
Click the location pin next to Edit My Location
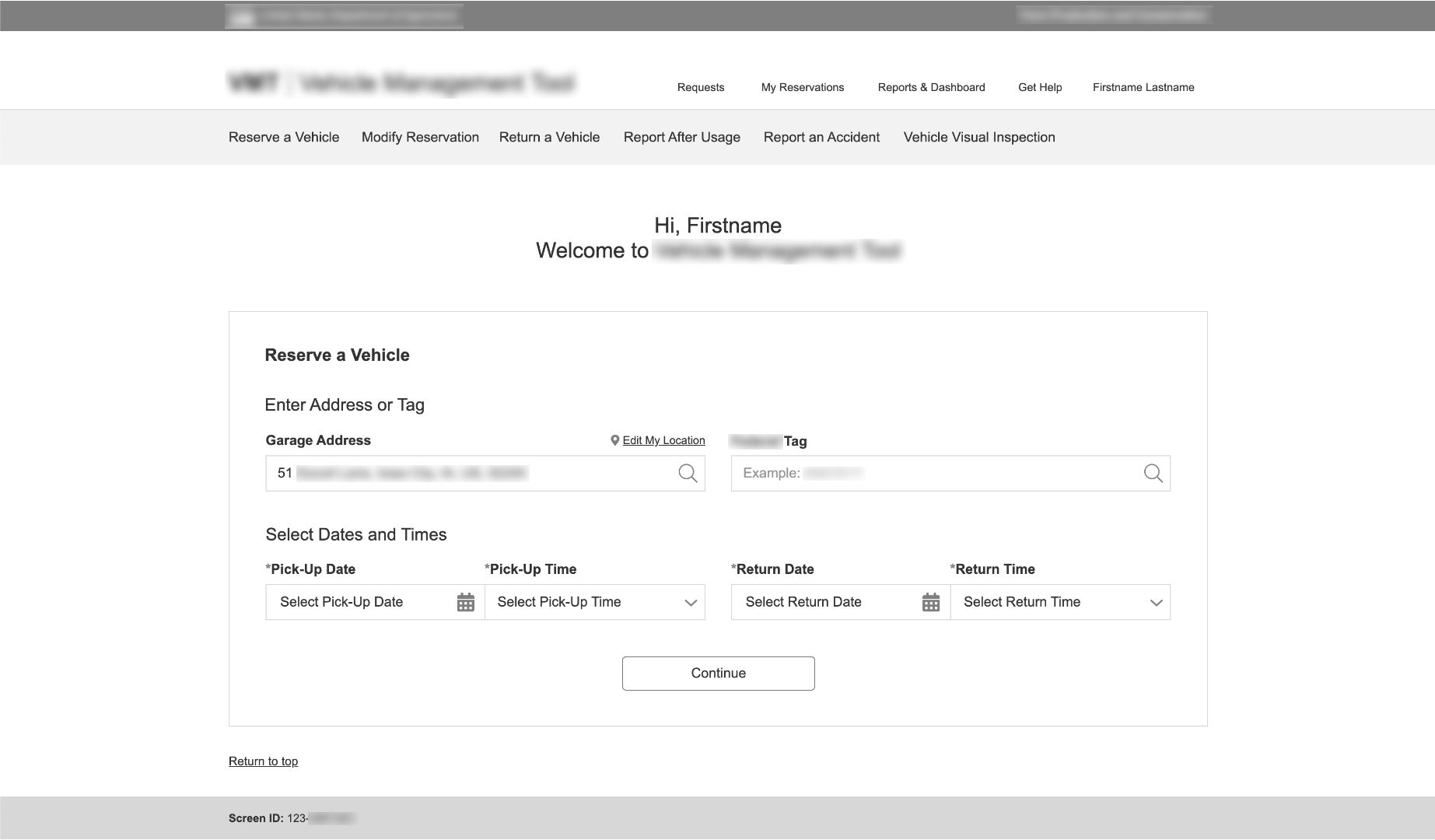tap(614, 439)
